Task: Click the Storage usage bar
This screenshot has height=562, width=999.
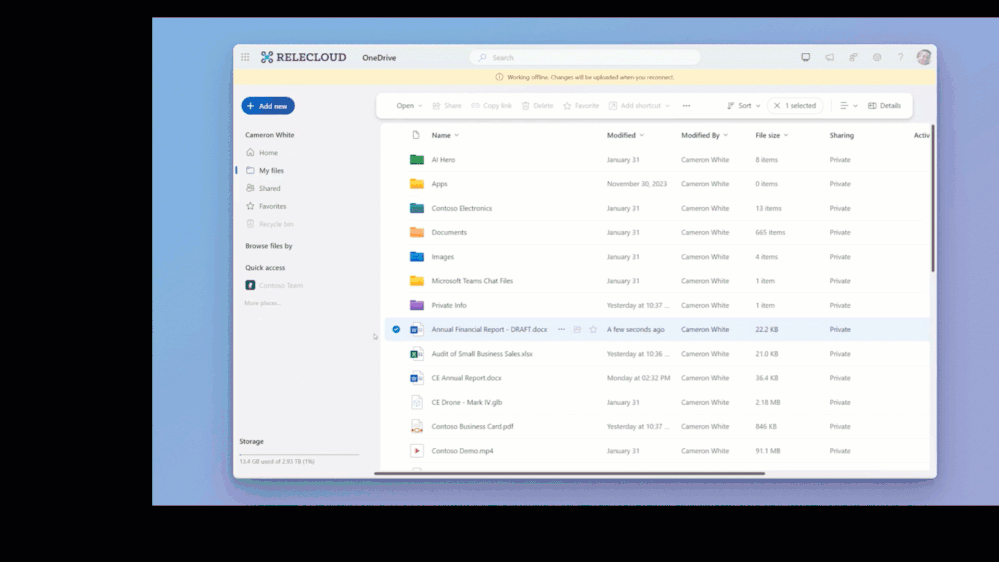Action: click(x=299, y=454)
